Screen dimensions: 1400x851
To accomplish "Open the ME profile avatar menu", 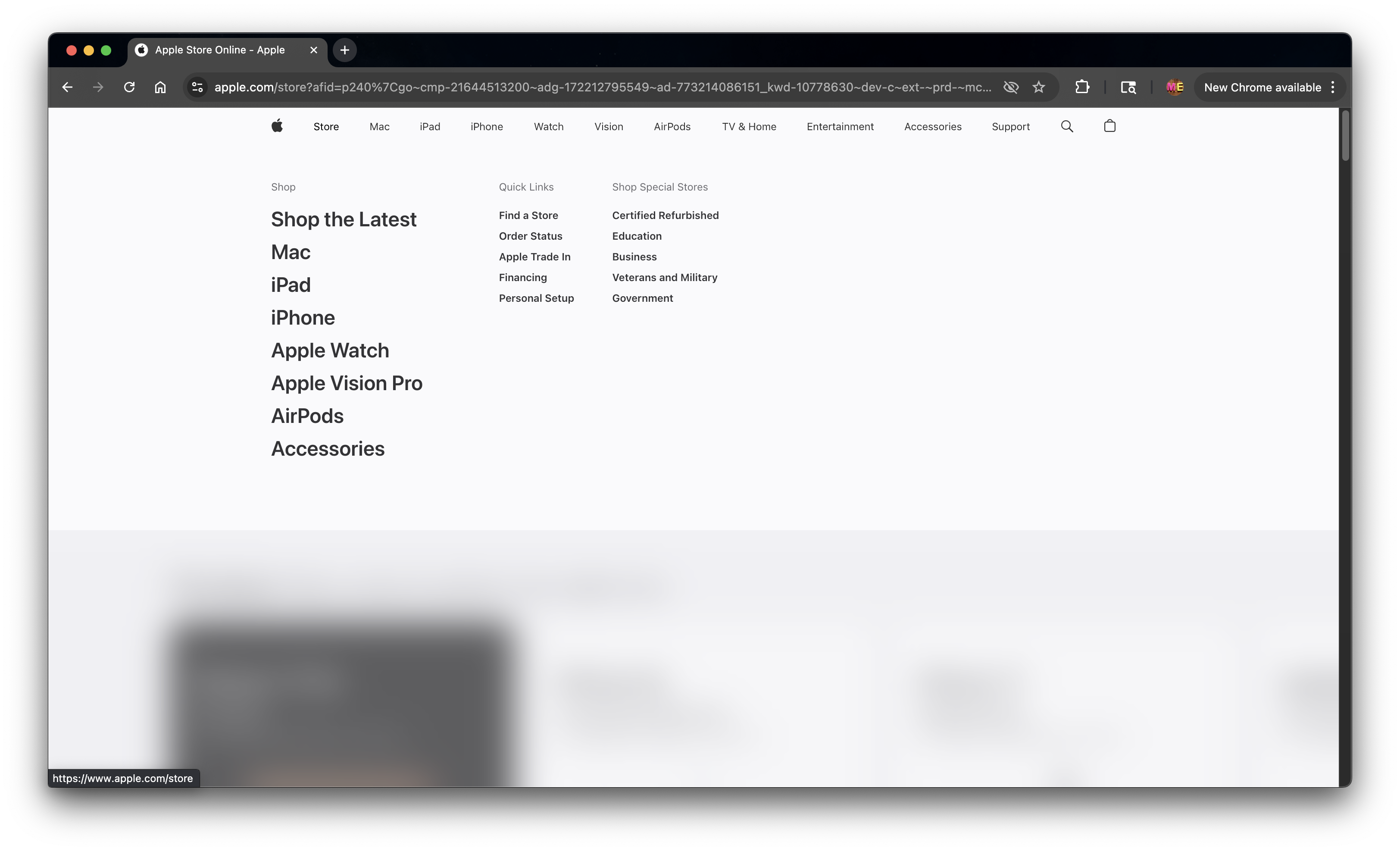I will [x=1175, y=87].
